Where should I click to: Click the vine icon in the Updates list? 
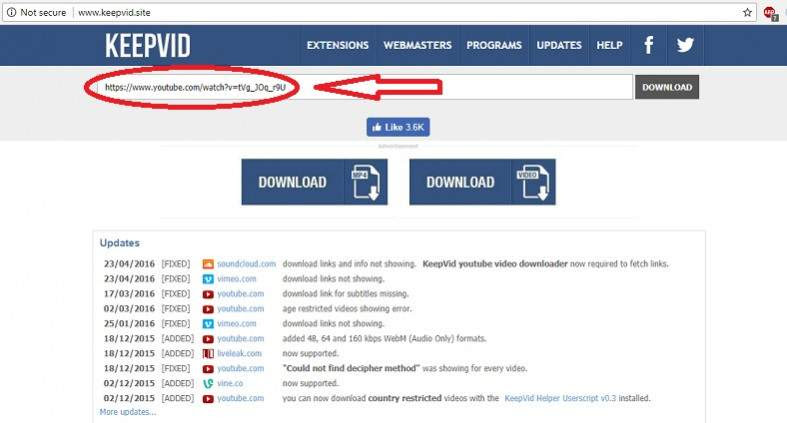point(208,383)
